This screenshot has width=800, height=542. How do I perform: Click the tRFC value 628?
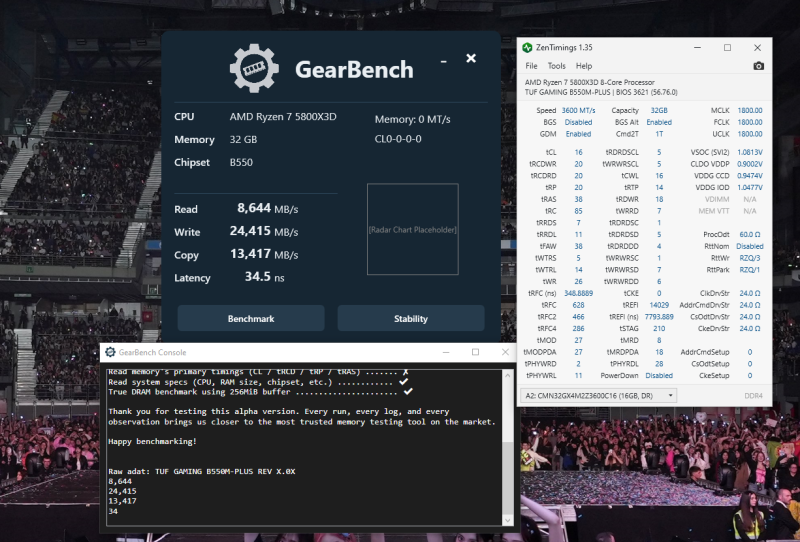pyautogui.click(x=578, y=305)
